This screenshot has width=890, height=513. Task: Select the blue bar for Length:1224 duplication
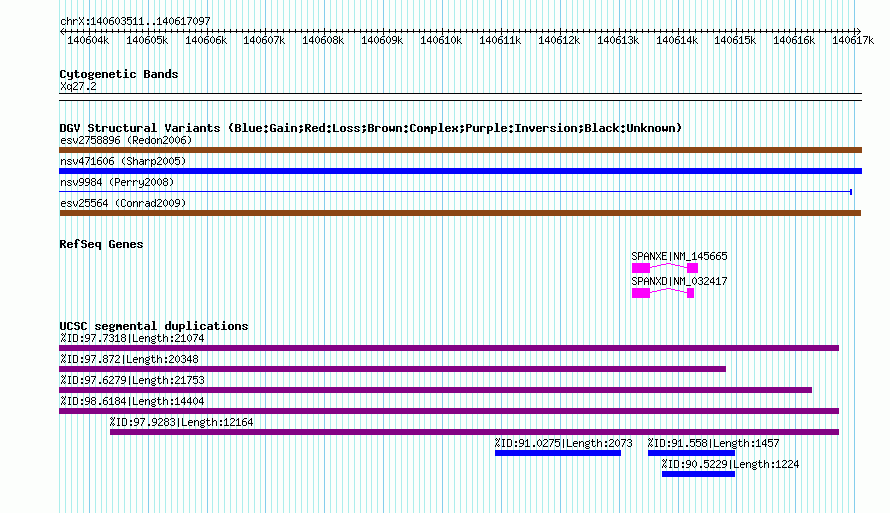[699, 474]
